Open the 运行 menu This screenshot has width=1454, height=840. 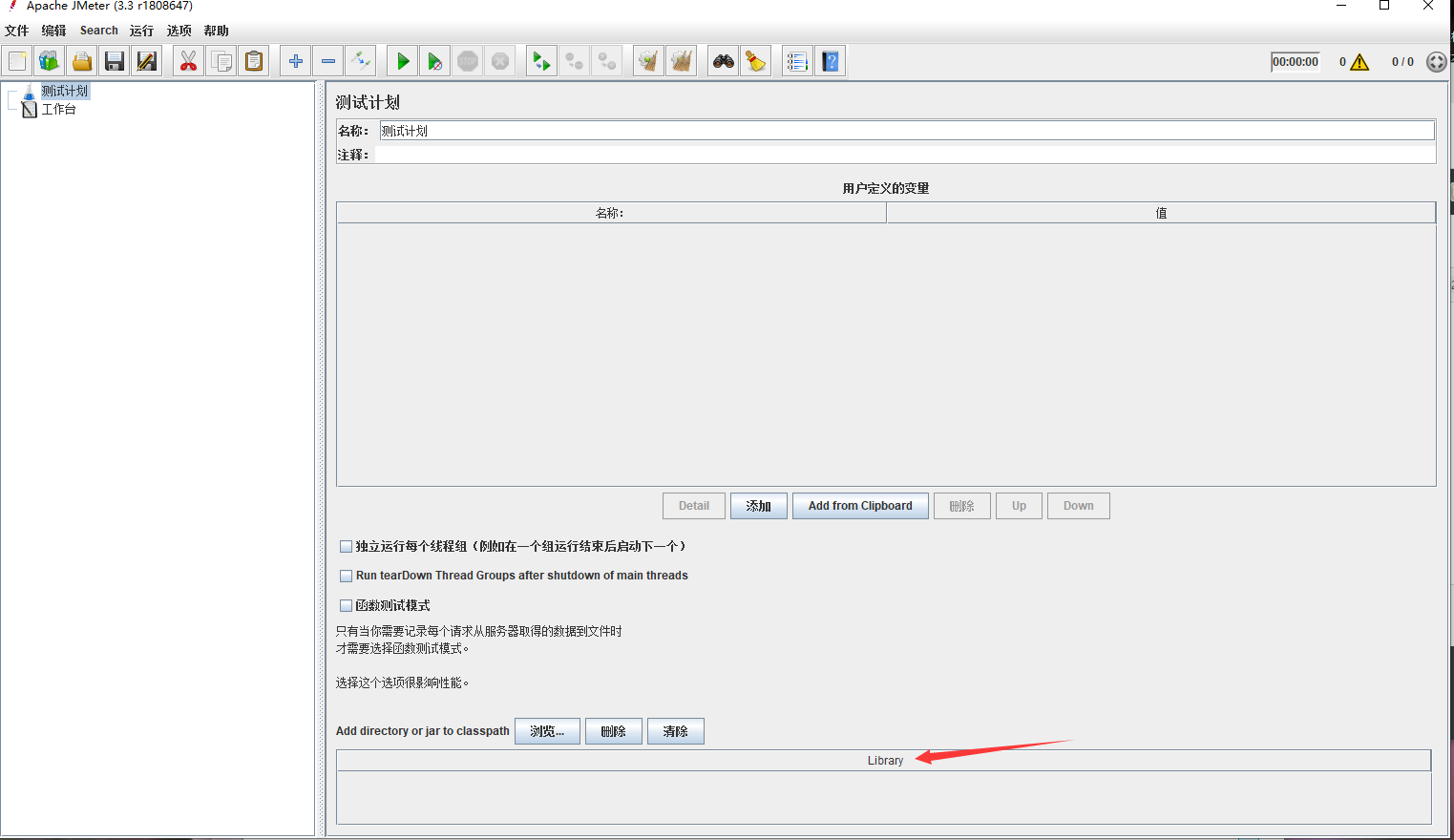140,30
